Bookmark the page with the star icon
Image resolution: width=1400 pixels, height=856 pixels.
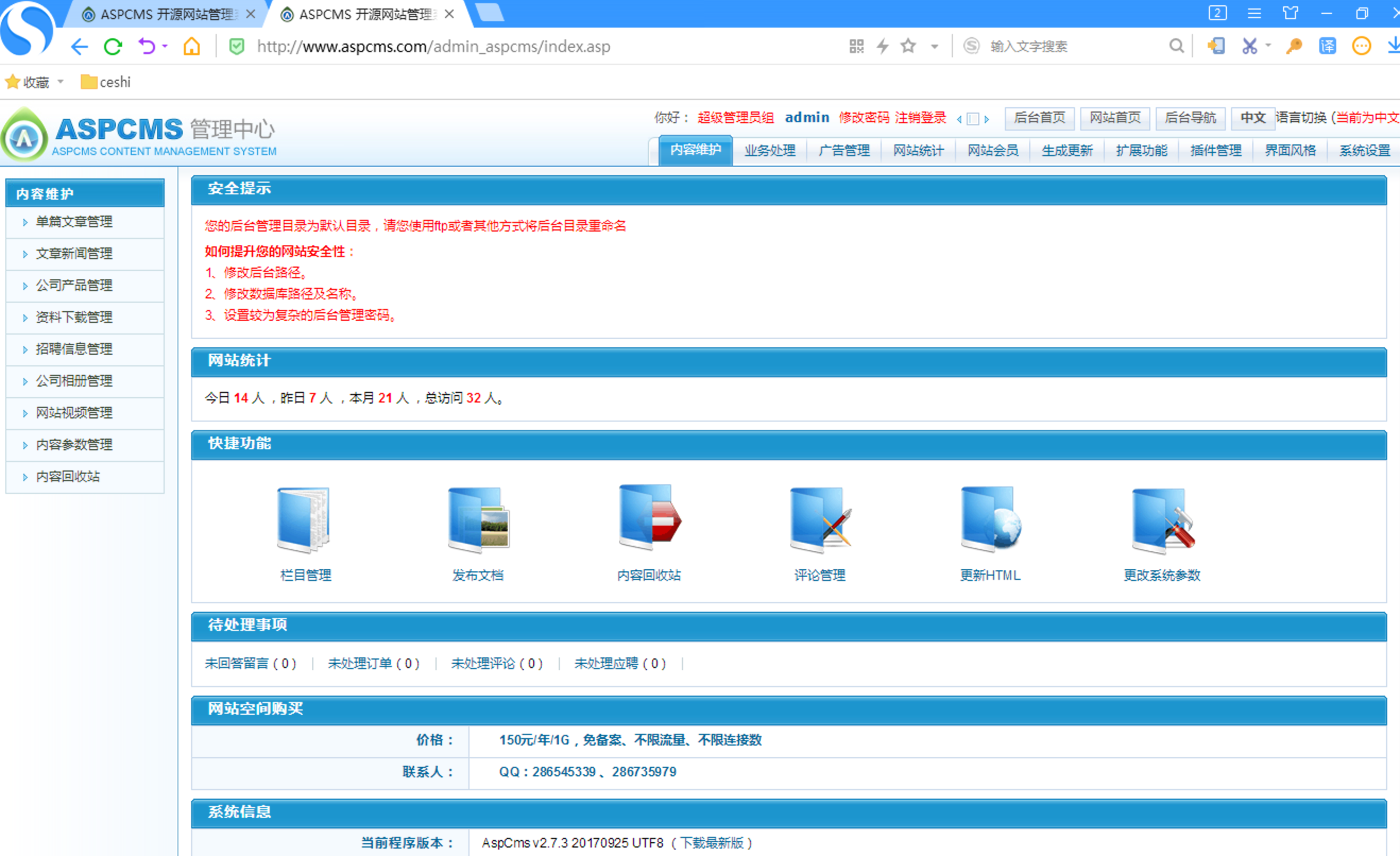point(908,46)
